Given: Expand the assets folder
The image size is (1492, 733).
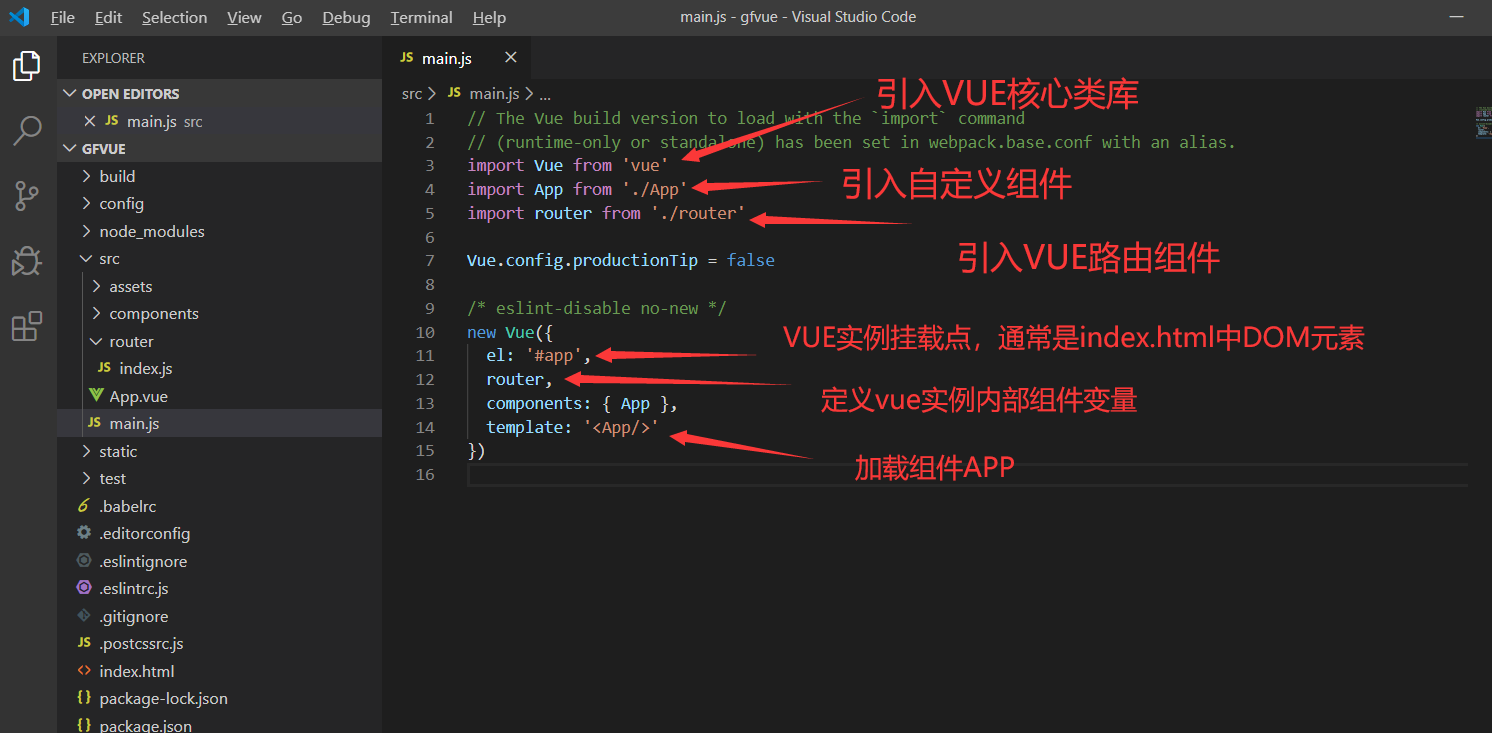Looking at the screenshot, I should click(219, 286).
